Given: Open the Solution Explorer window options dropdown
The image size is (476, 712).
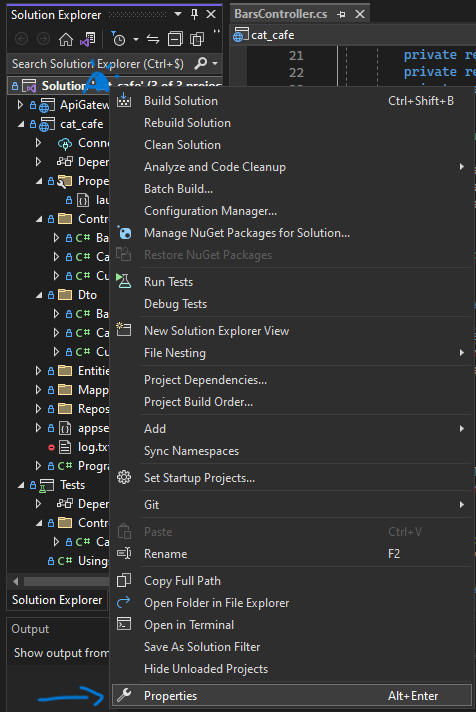Looking at the screenshot, I should (178, 15).
